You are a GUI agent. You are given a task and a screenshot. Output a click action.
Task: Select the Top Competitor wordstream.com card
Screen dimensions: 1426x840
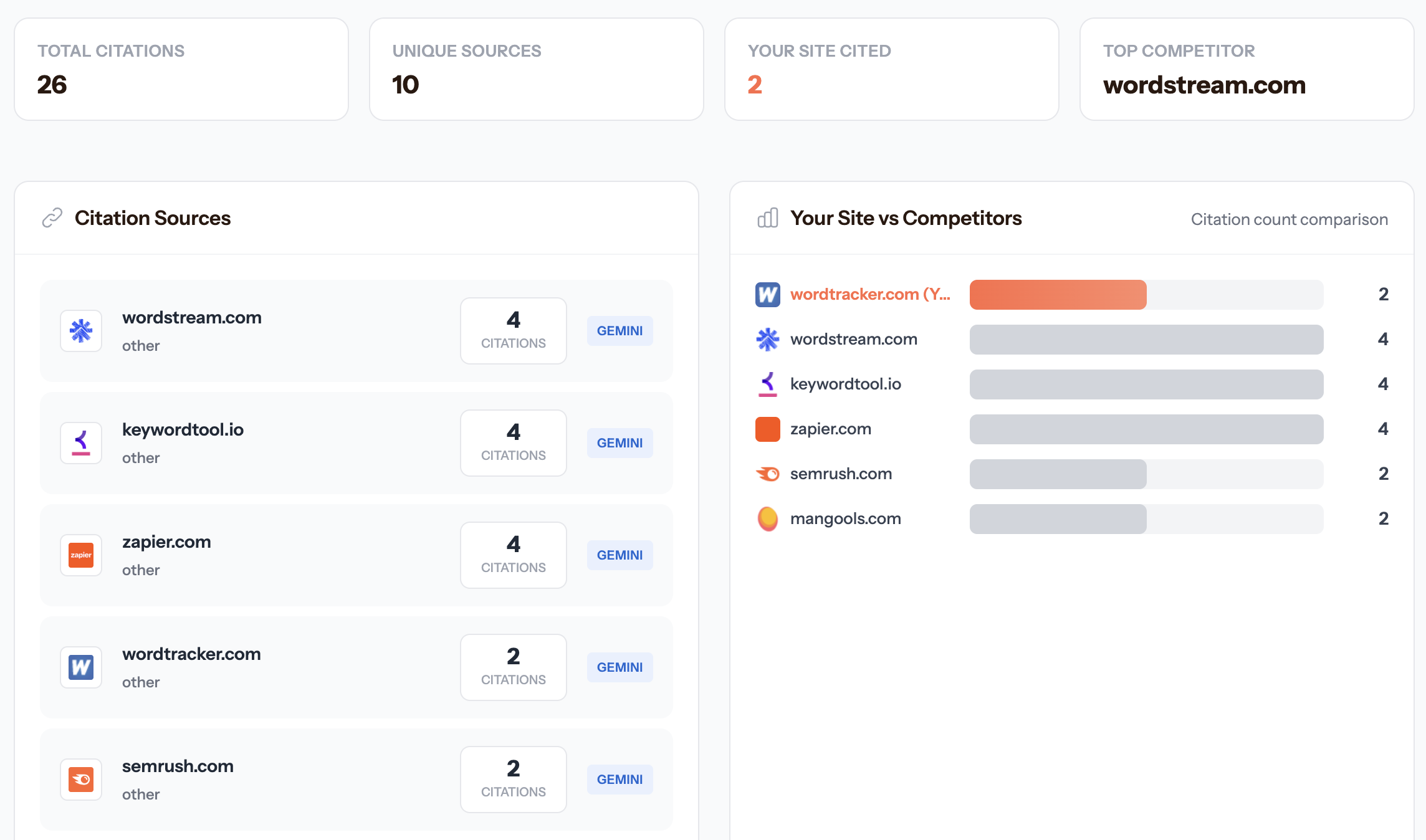point(1247,69)
